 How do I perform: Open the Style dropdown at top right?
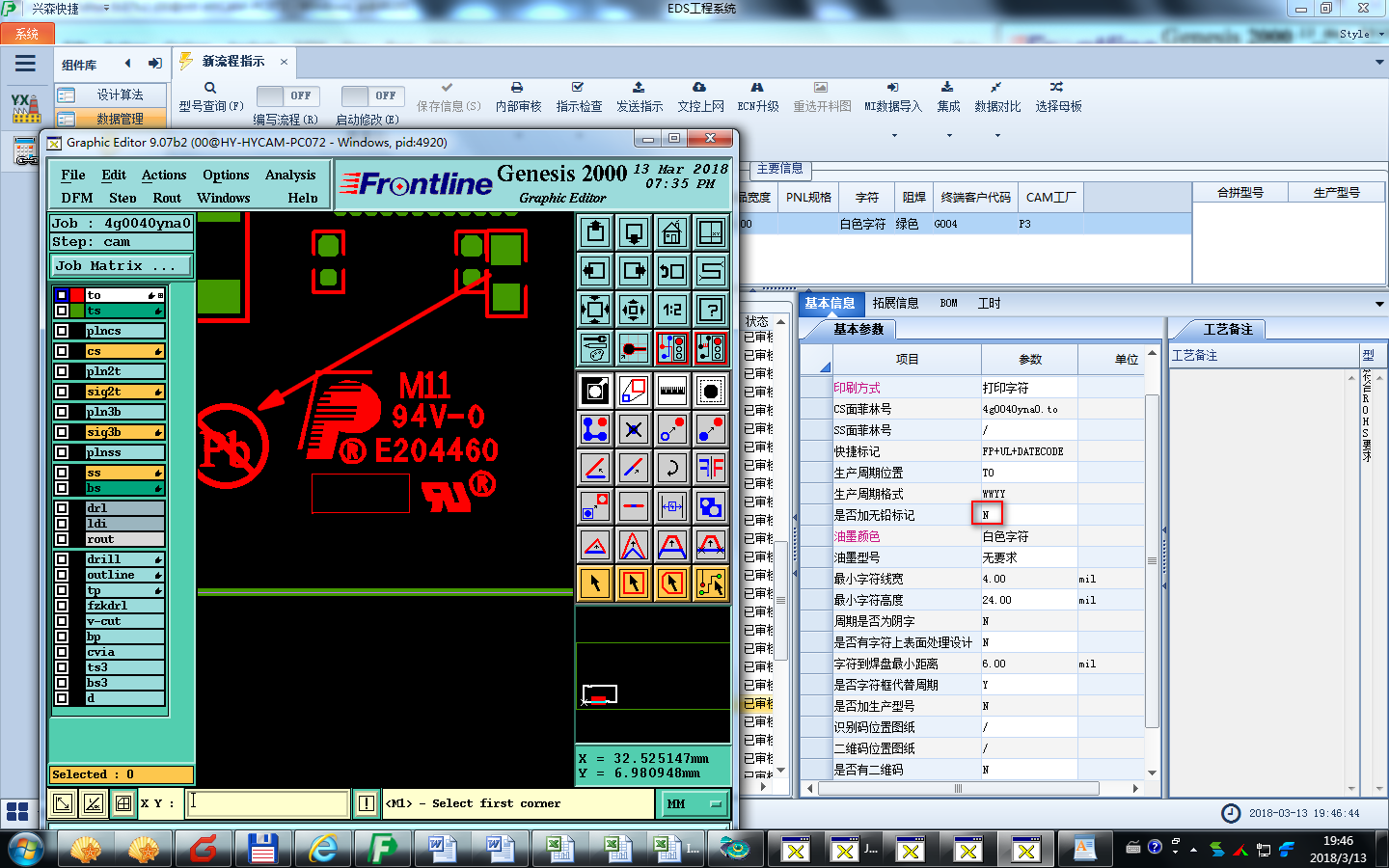(x=1381, y=34)
